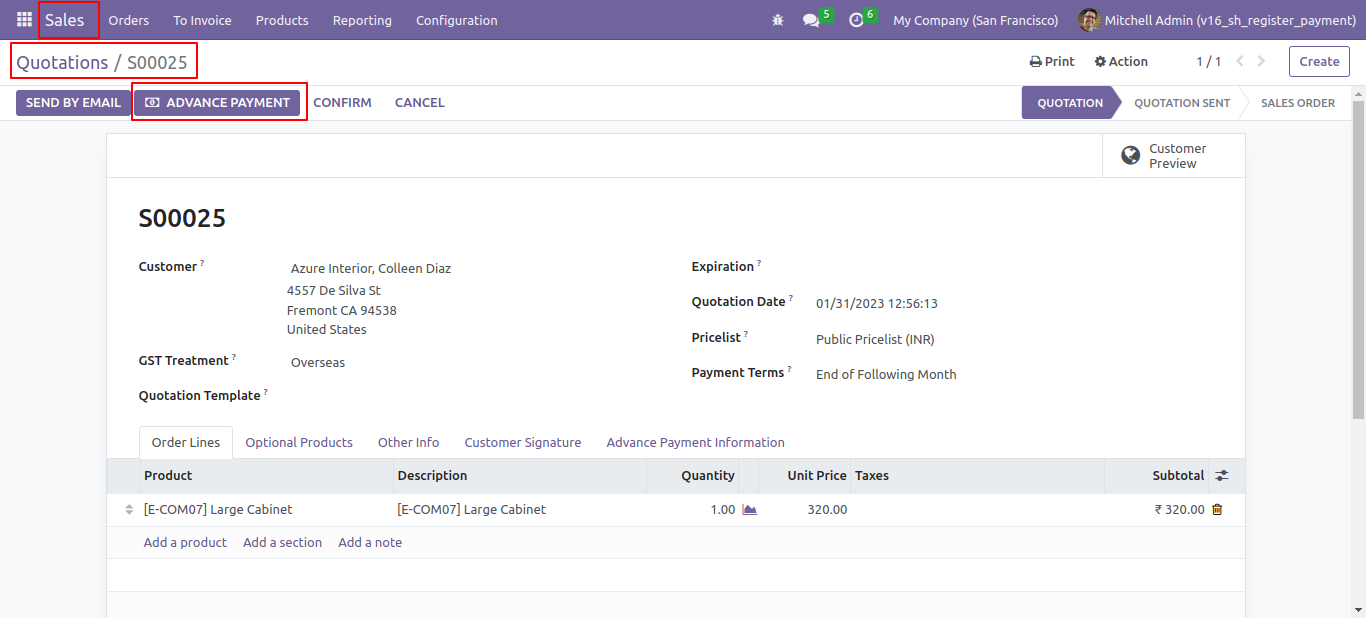Click Pricelist field Public Pricelist (INR)

[875, 339]
